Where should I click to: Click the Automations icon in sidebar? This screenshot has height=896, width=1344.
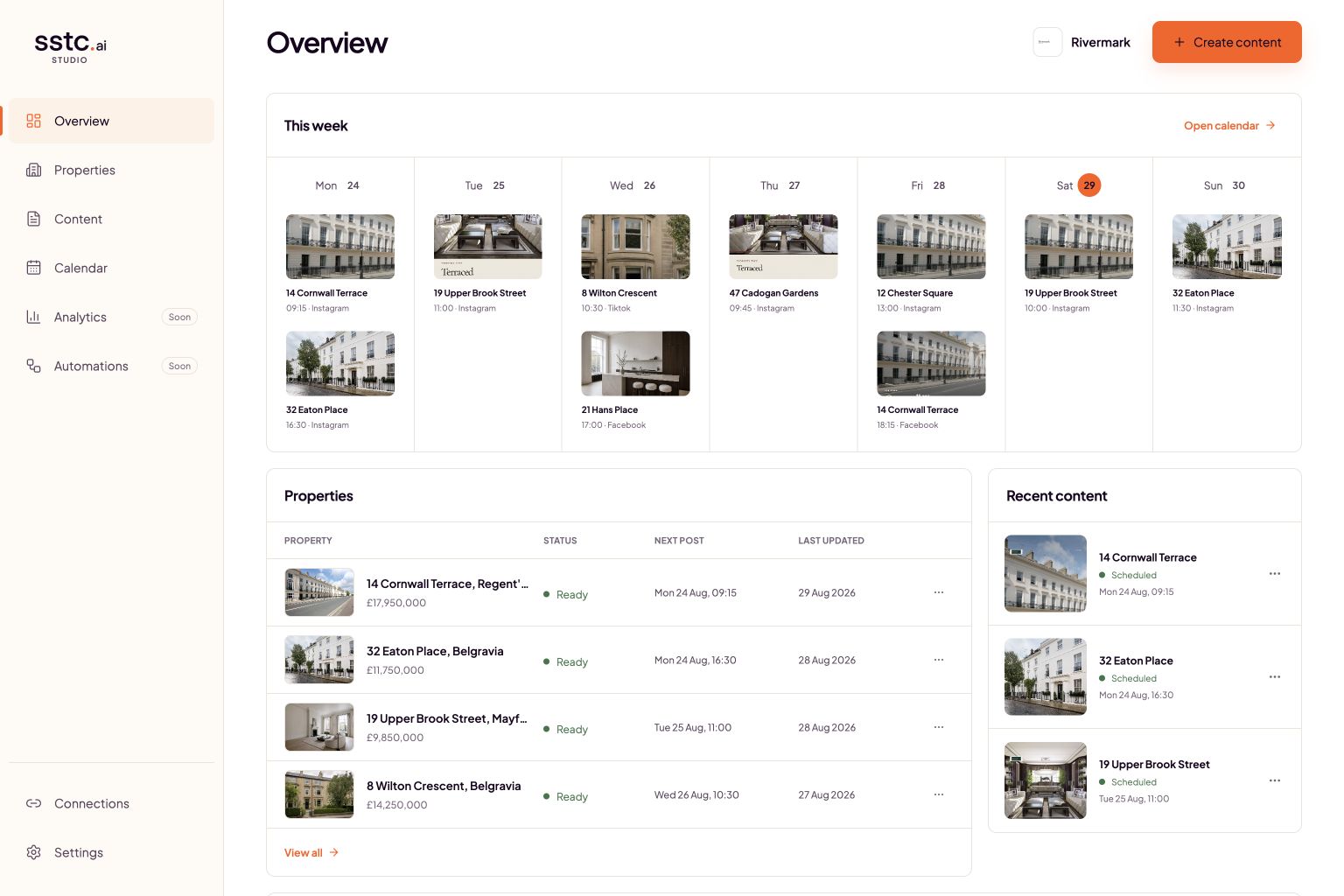[x=33, y=366]
